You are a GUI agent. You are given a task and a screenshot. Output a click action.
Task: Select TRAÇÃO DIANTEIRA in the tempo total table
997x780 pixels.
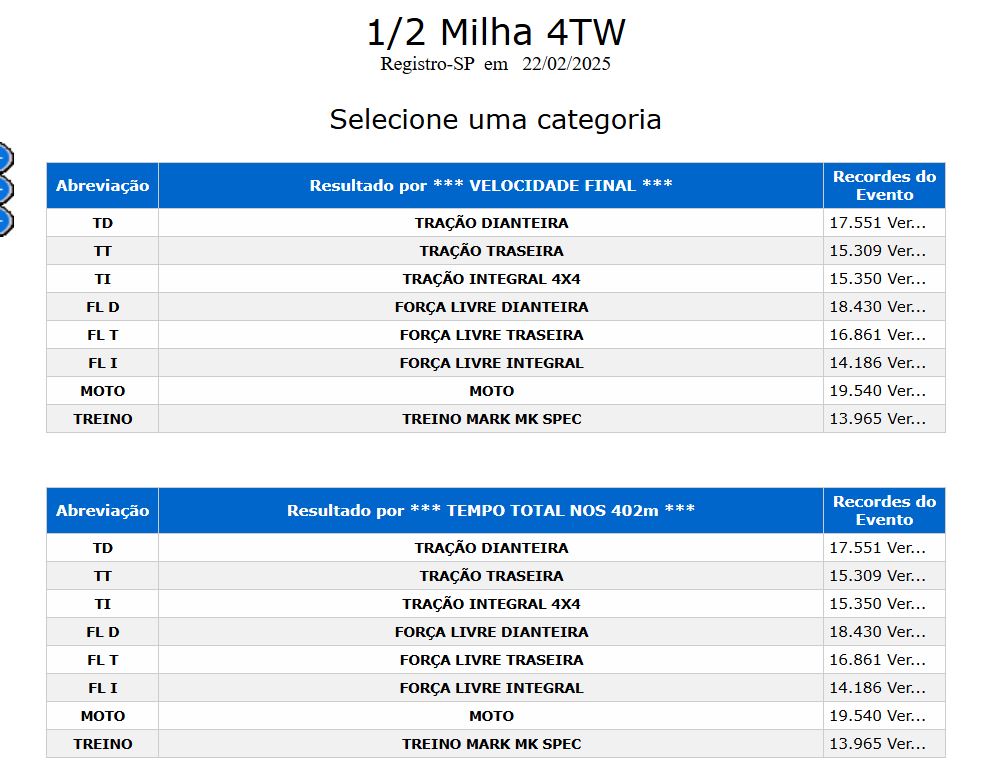click(491, 548)
